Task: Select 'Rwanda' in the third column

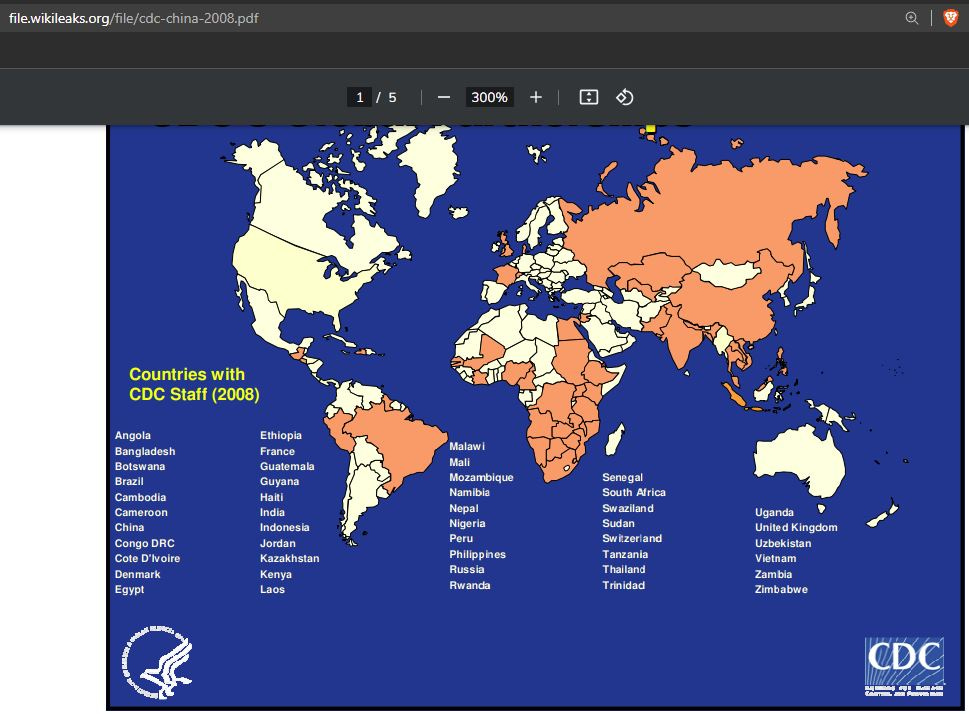Action: (470, 585)
